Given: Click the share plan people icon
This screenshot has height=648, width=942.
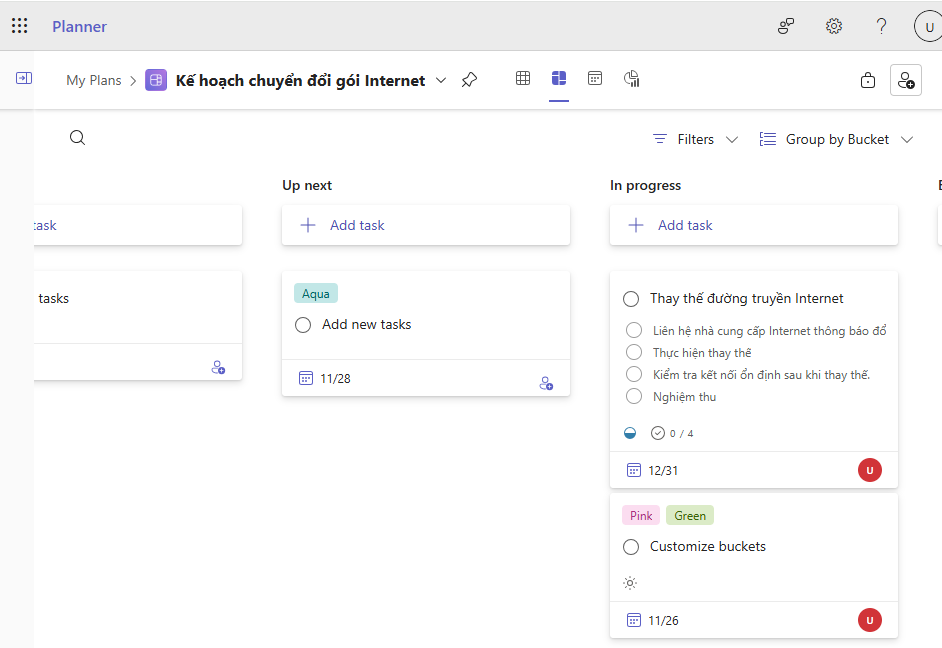Looking at the screenshot, I should point(905,80).
